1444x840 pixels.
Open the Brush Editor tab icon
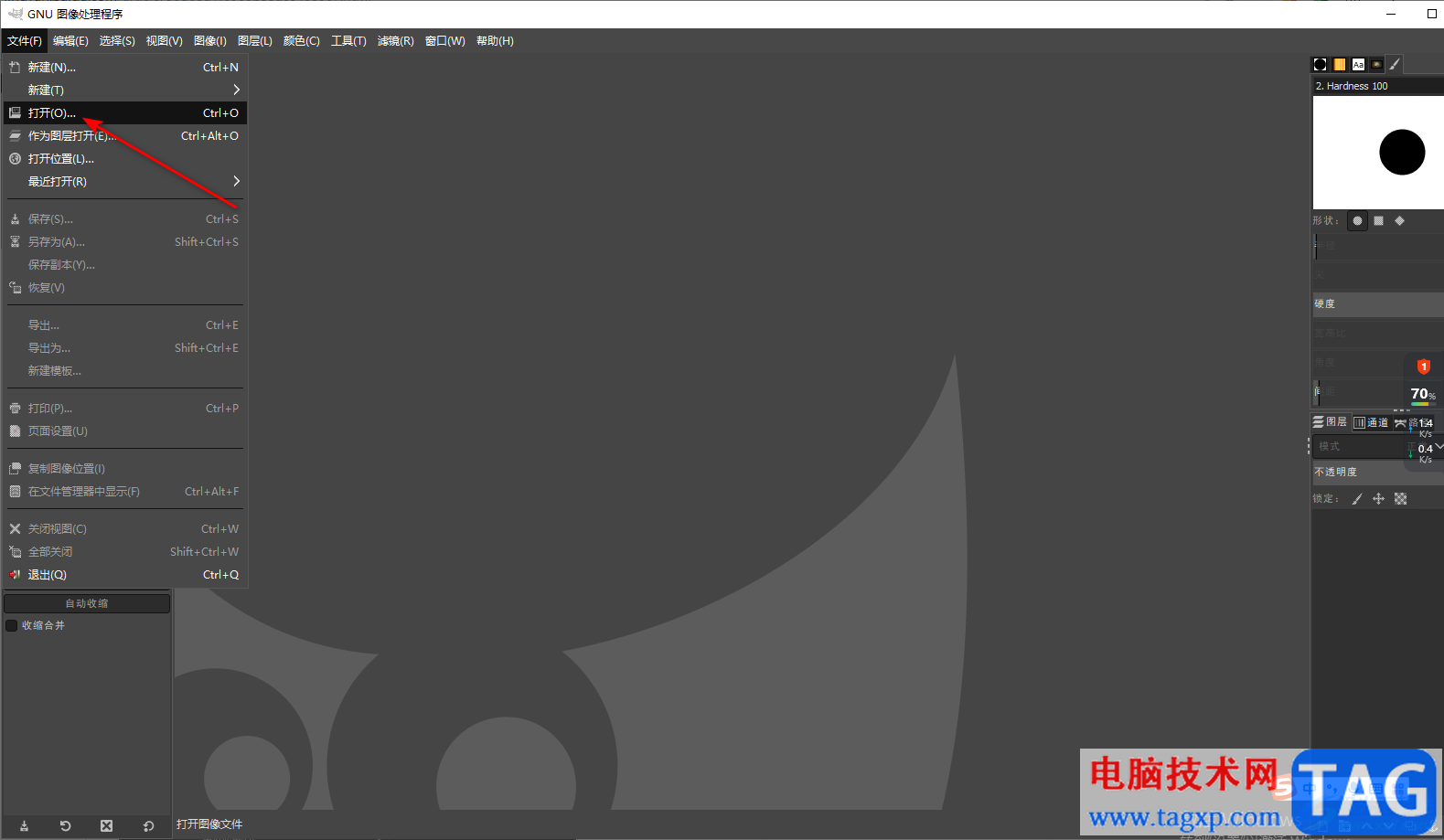1395,64
